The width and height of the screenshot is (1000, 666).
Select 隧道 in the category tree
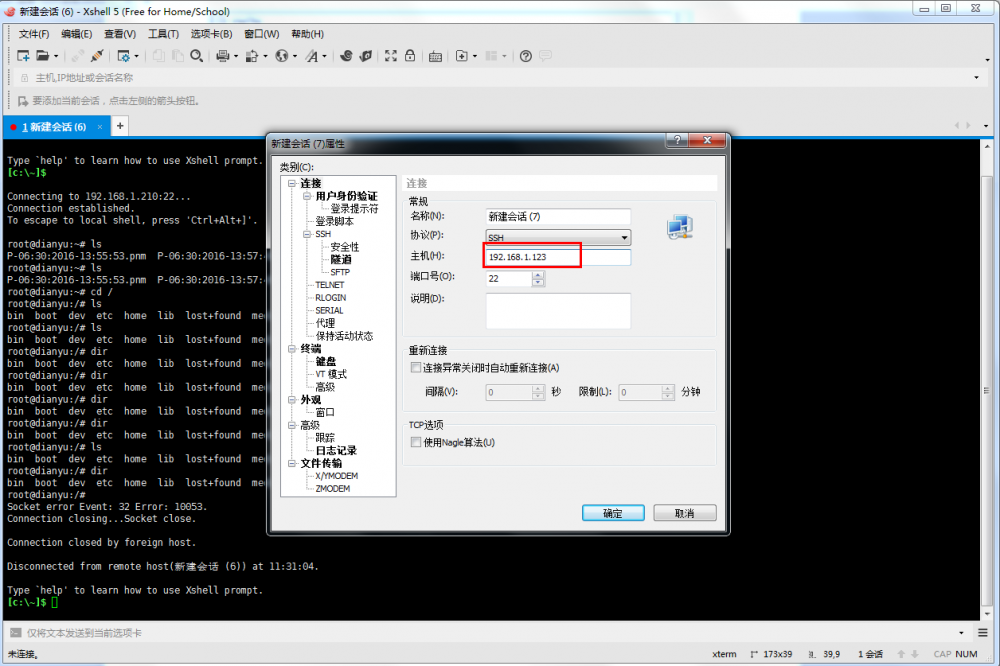[x=341, y=260]
